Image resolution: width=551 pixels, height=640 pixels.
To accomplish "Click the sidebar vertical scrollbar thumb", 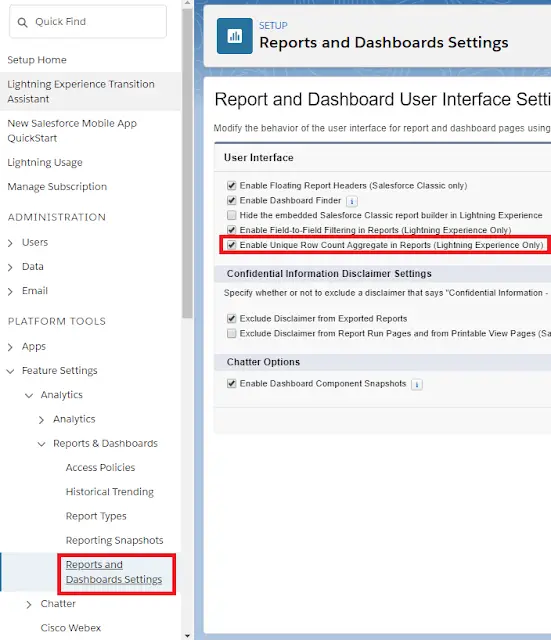I will (187, 163).
